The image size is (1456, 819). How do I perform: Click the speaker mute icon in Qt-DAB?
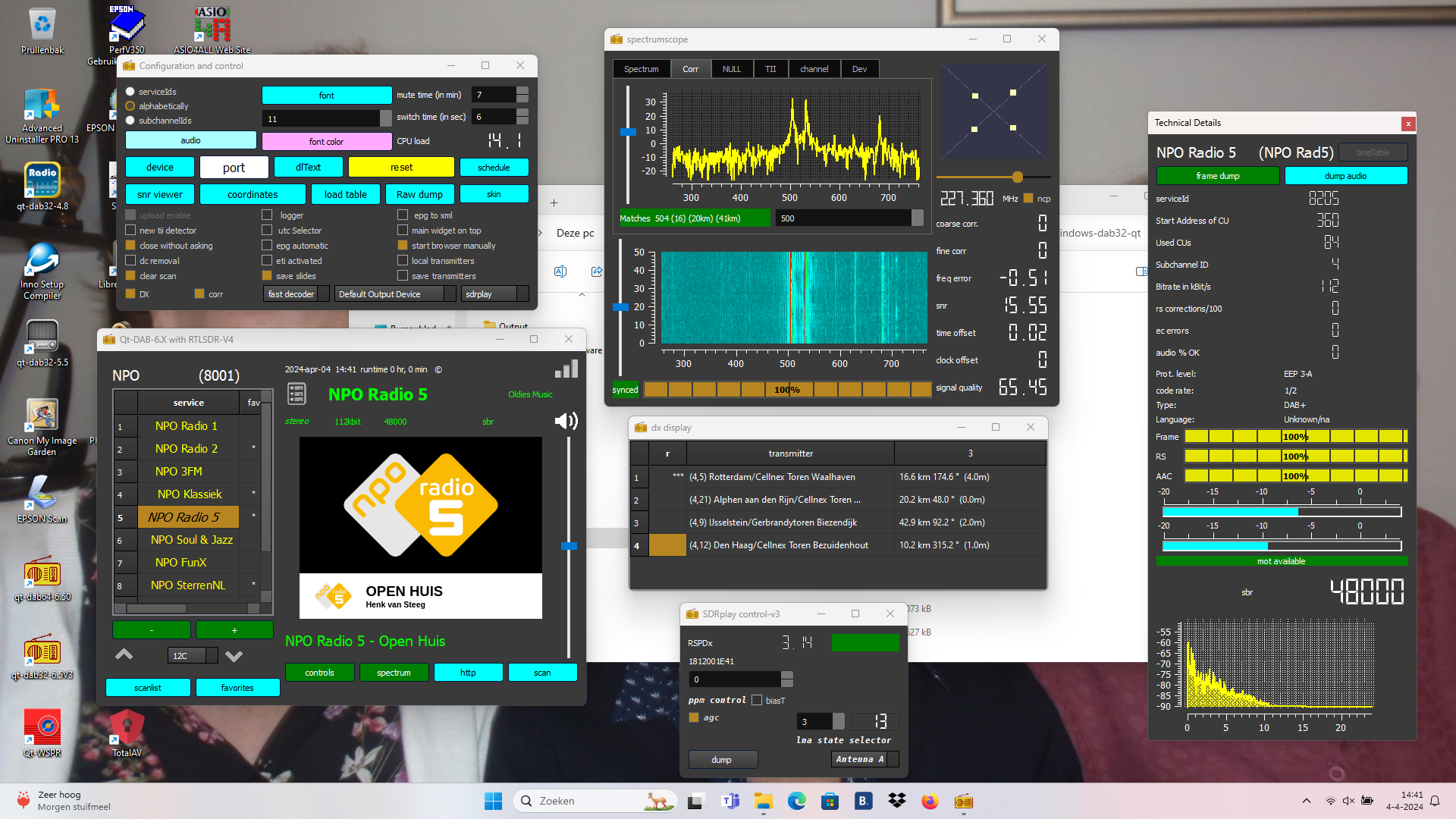tap(566, 421)
